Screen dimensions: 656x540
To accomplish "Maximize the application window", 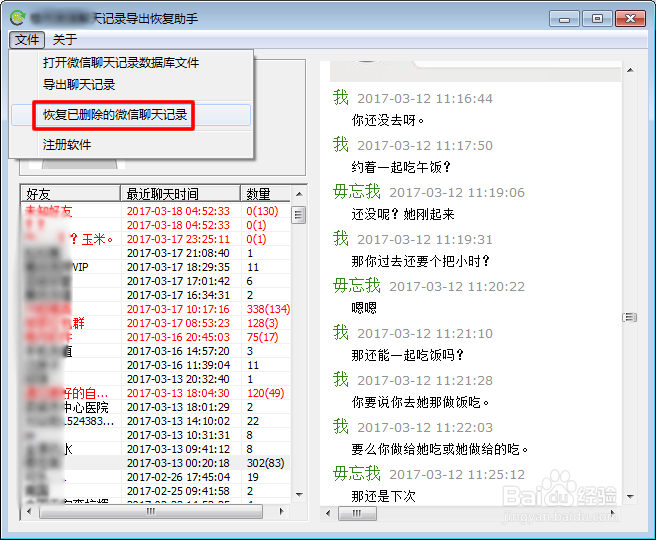I will tap(597, 19).
